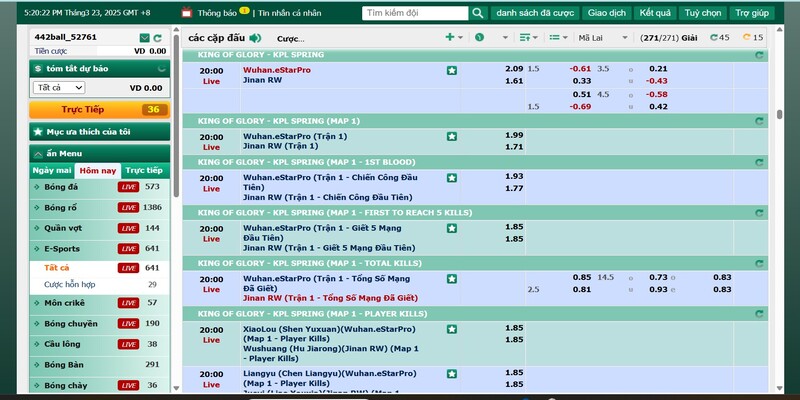Collapse the ẩn Menu panel
This screenshot has width=800, height=400.
pos(99,154)
